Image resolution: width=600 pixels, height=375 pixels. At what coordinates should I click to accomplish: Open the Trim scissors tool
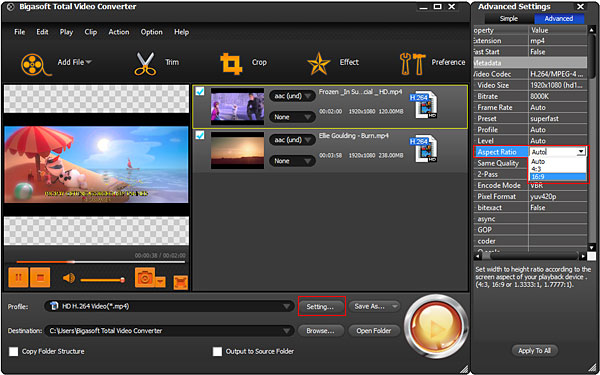click(x=144, y=64)
